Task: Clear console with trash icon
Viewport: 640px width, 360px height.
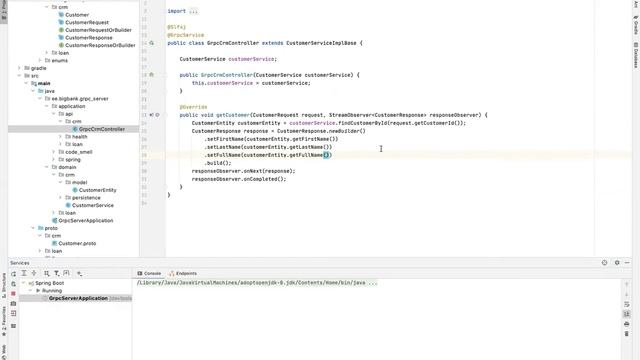Action: (x=627, y=334)
